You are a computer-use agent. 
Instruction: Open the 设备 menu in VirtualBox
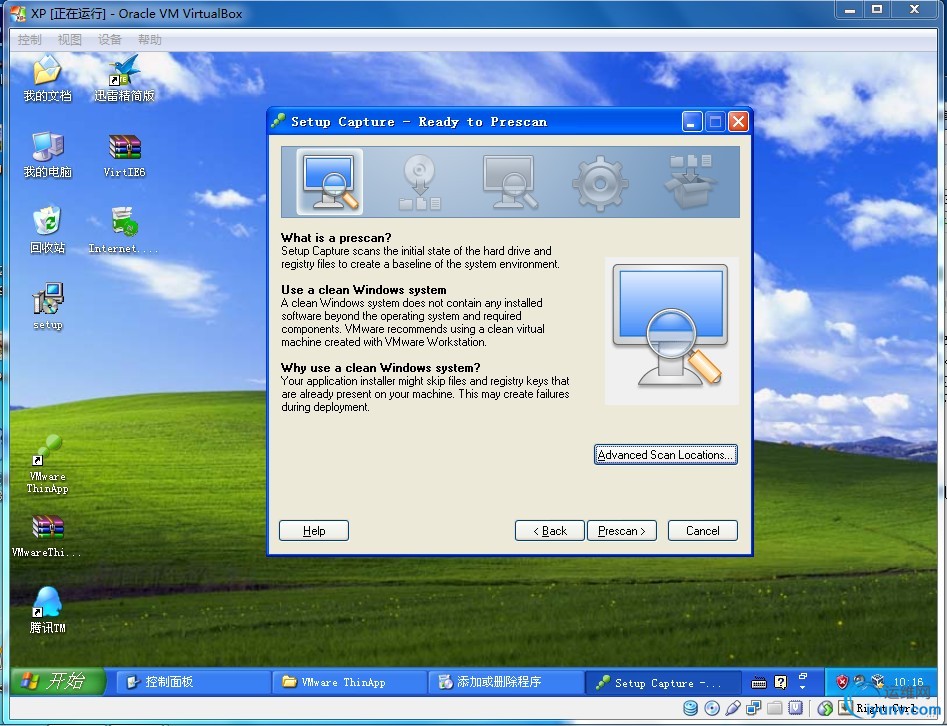click(x=109, y=40)
